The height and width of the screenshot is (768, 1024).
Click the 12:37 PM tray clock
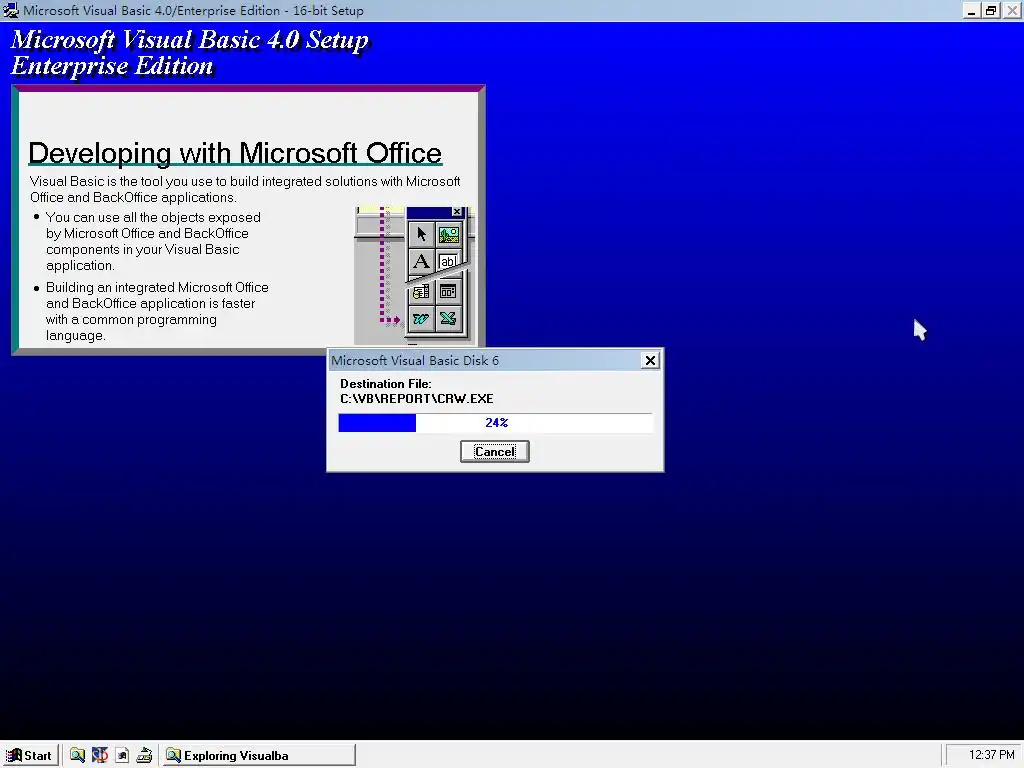(x=991, y=755)
